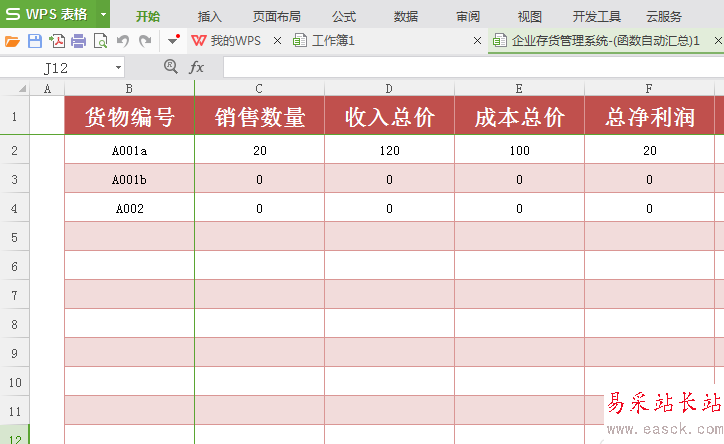
Task: Select row 2 header
Action: [x=14, y=150]
